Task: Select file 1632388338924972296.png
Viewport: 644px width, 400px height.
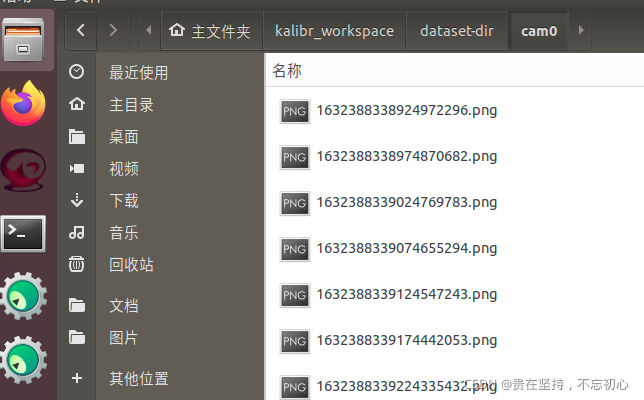Action: [x=407, y=111]
